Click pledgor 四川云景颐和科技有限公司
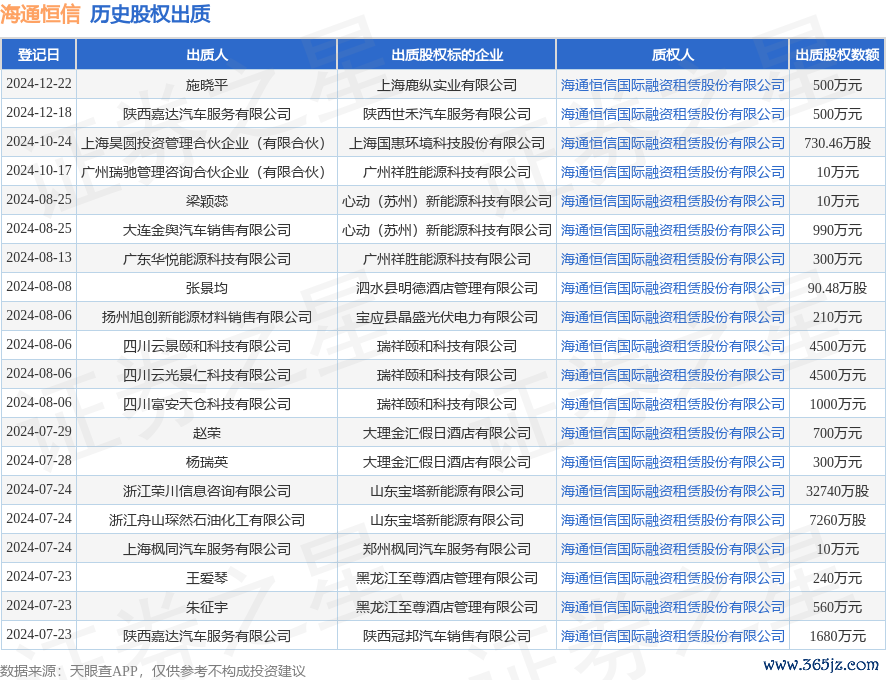Image resolution: width=886 pixels, height=680 pixels. [x=207, y=346]
